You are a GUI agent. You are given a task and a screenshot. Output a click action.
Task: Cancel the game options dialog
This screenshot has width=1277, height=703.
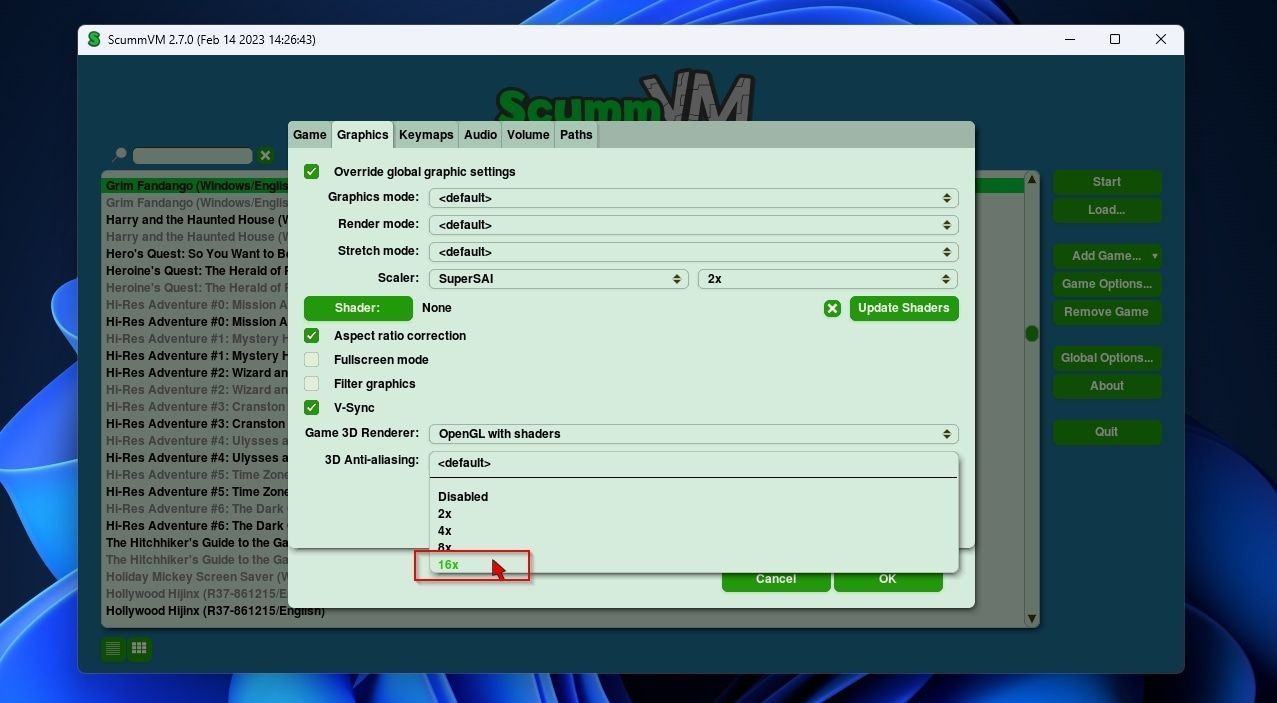coord(776,579)
